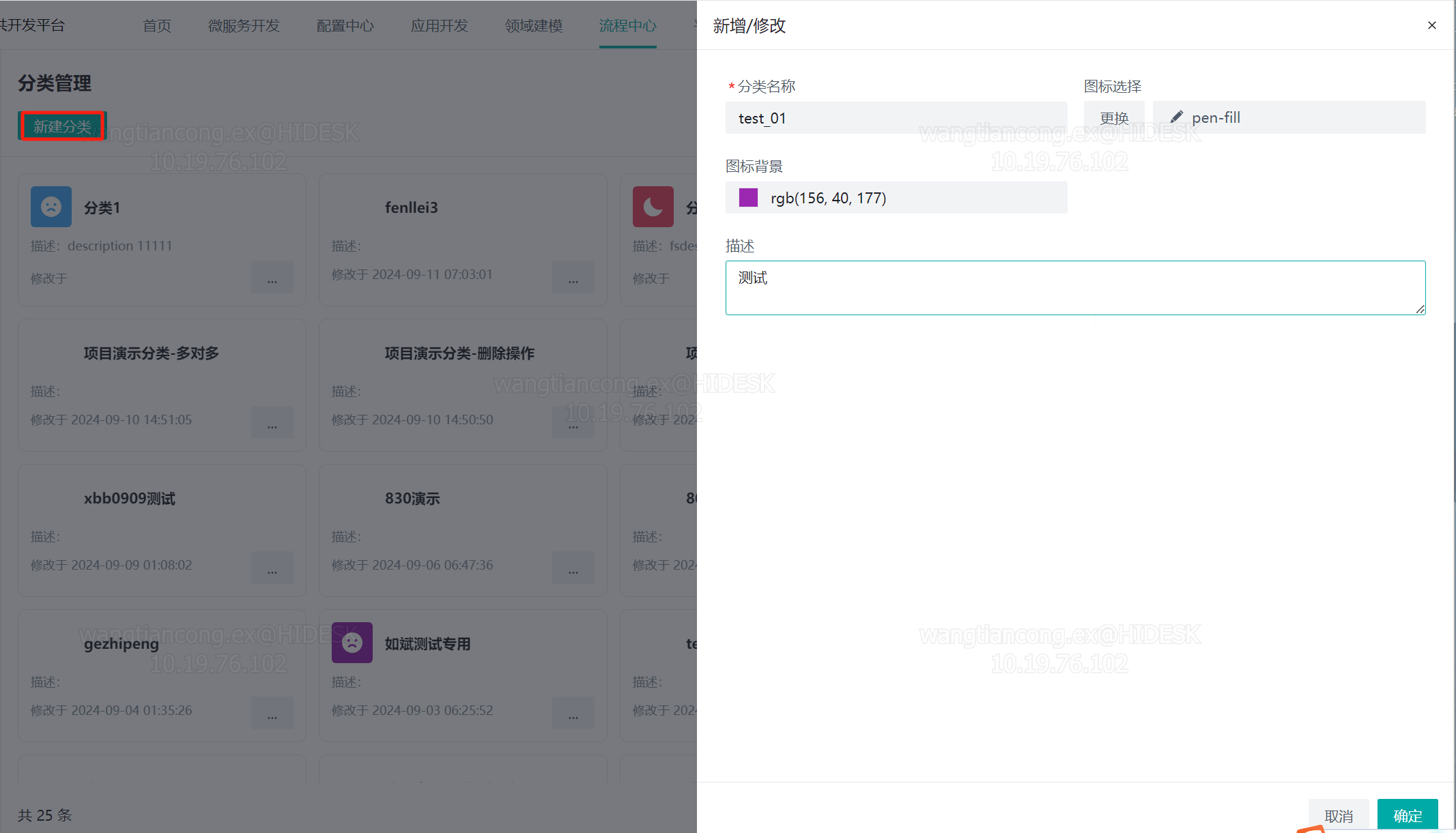The image size is (1456, 833).
Task: Open more menu on 如斌测试专用 card
Action: pos(573,714)
